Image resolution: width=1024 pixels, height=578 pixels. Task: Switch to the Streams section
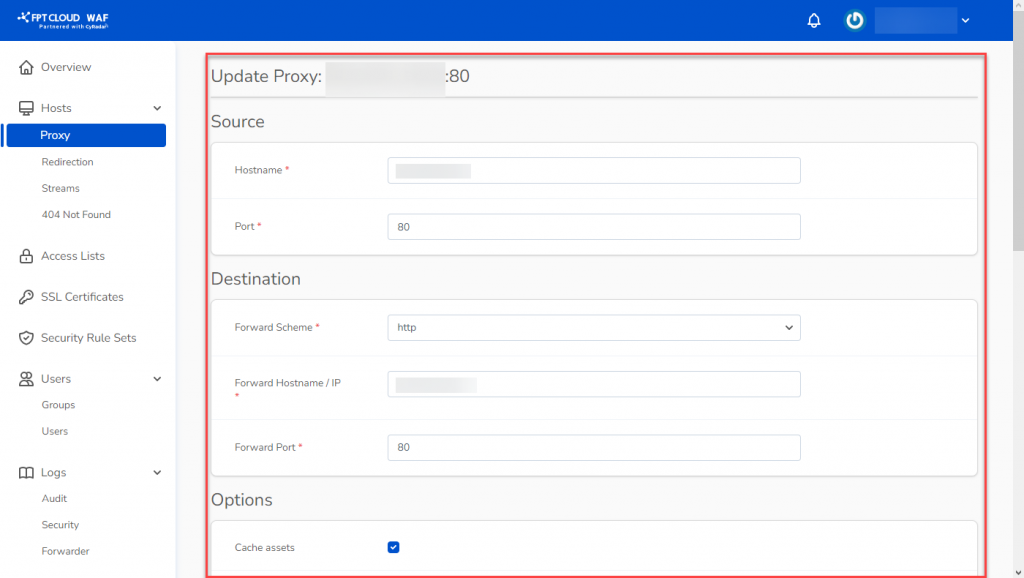click(x=60, y=187)
